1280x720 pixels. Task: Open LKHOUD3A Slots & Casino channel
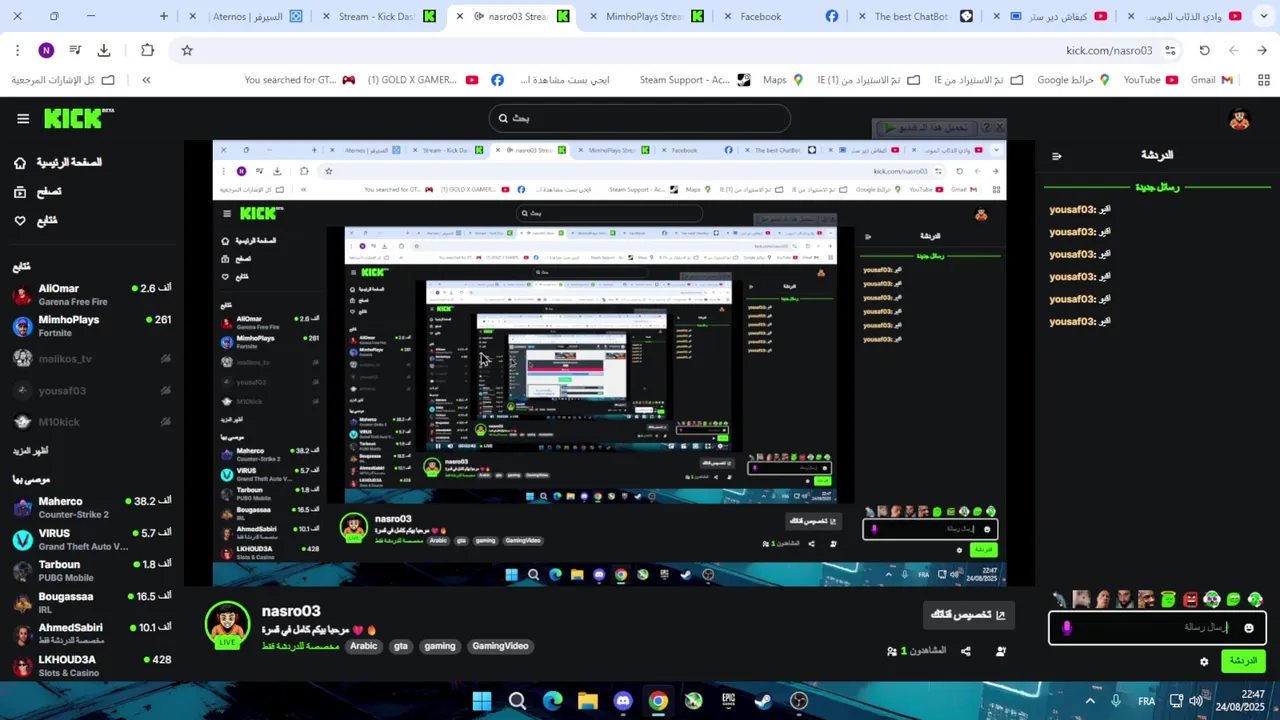pos(92,665)
